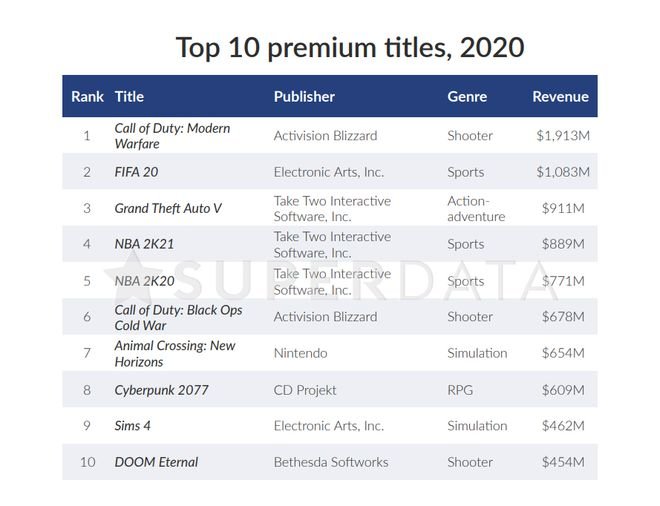Click the Title column header
The image size is (660, 506).
(129, 96)
